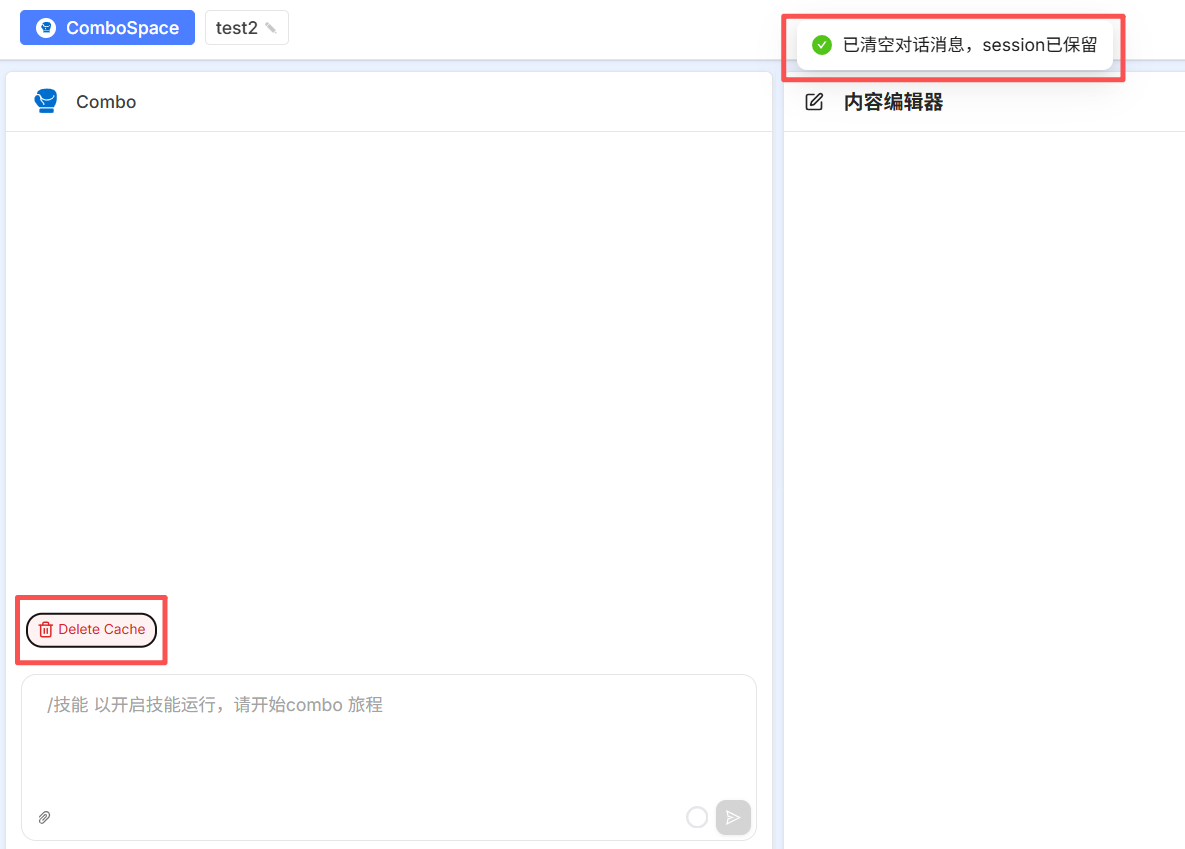Viewport: 1185px width, 849px height.
Task: Click the green success checkmark icon
Action: (x=822, y=45)
